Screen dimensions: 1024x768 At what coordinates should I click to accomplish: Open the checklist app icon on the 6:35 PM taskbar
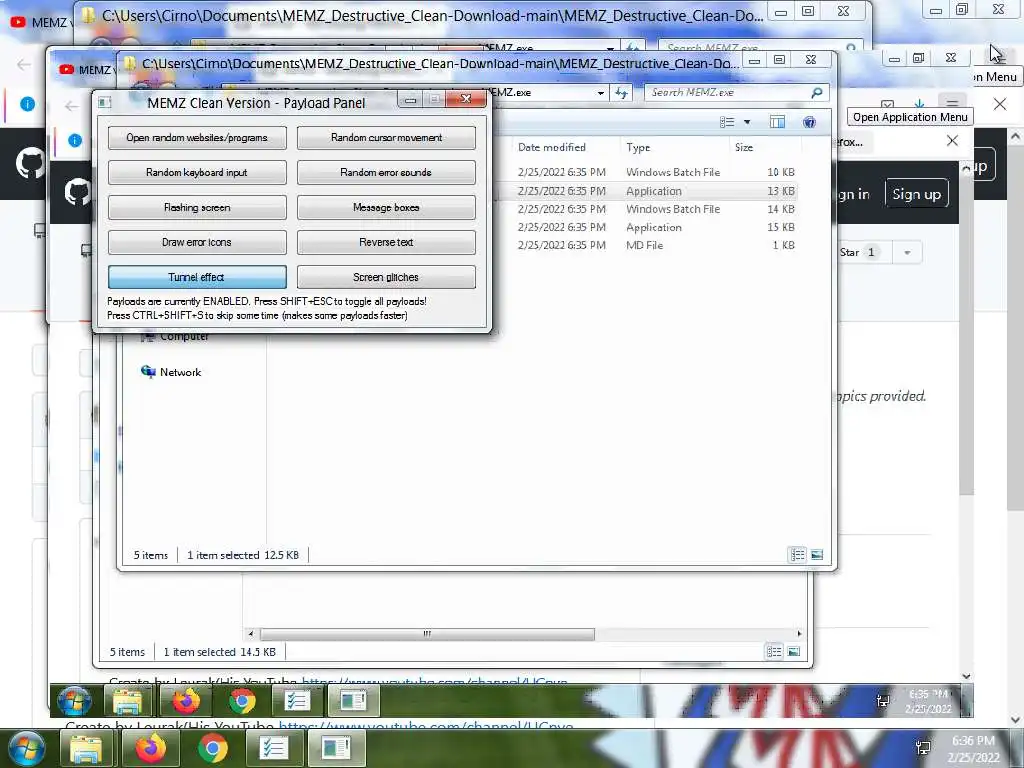296,702
